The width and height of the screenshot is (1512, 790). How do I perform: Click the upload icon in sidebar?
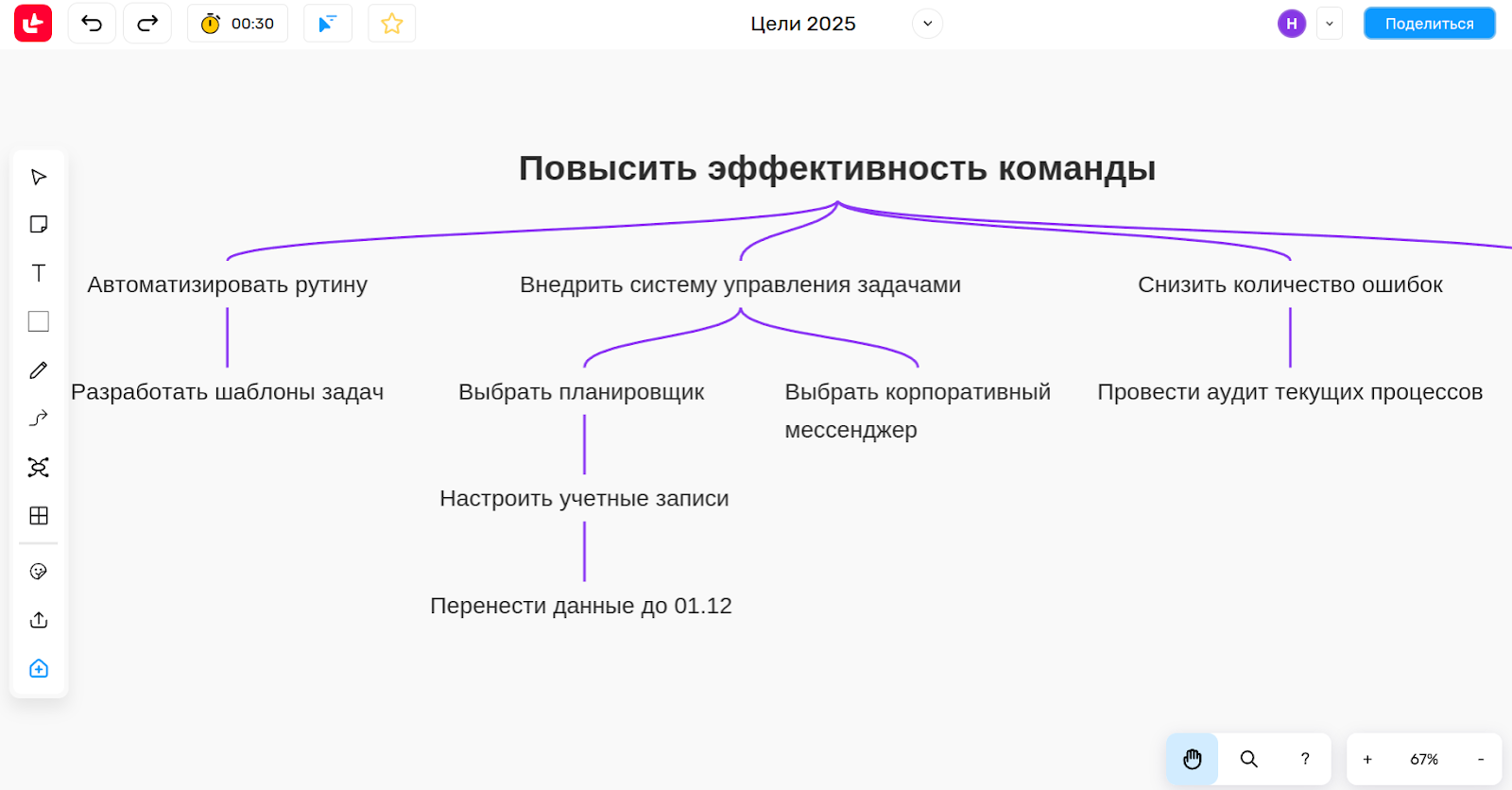click(39, 620)
